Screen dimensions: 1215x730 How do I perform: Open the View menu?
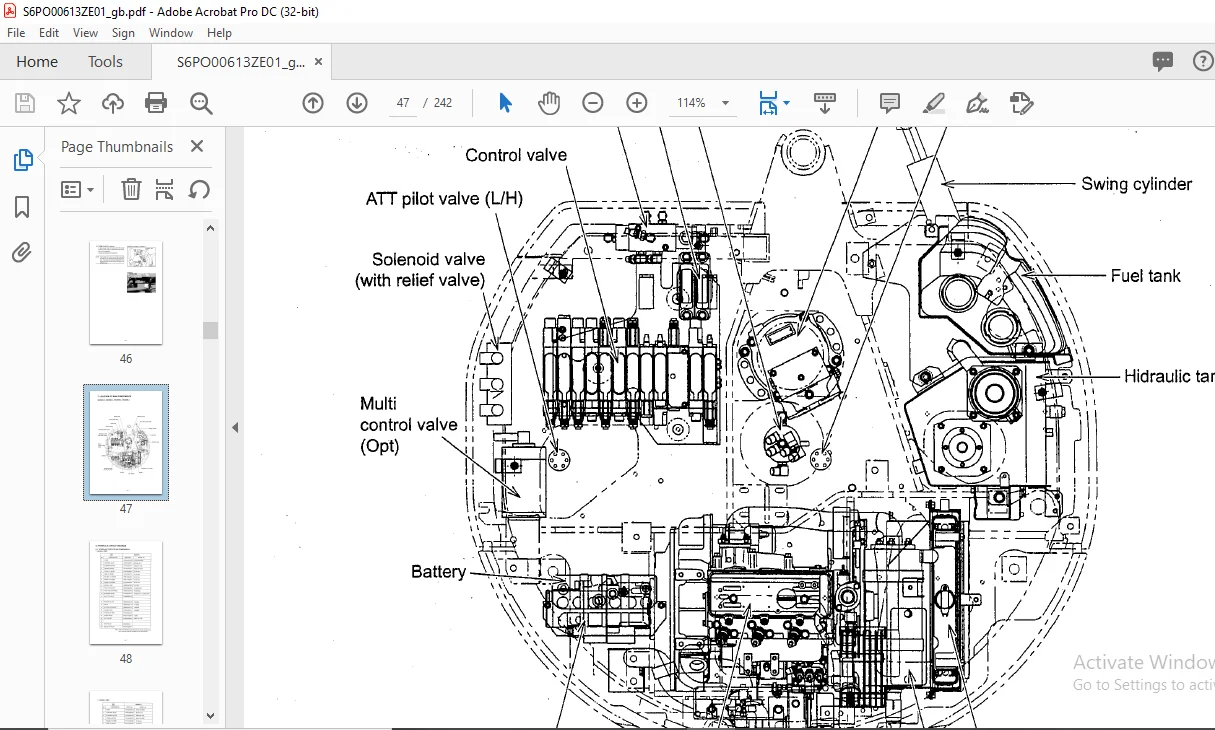click(x=86, y=33)
